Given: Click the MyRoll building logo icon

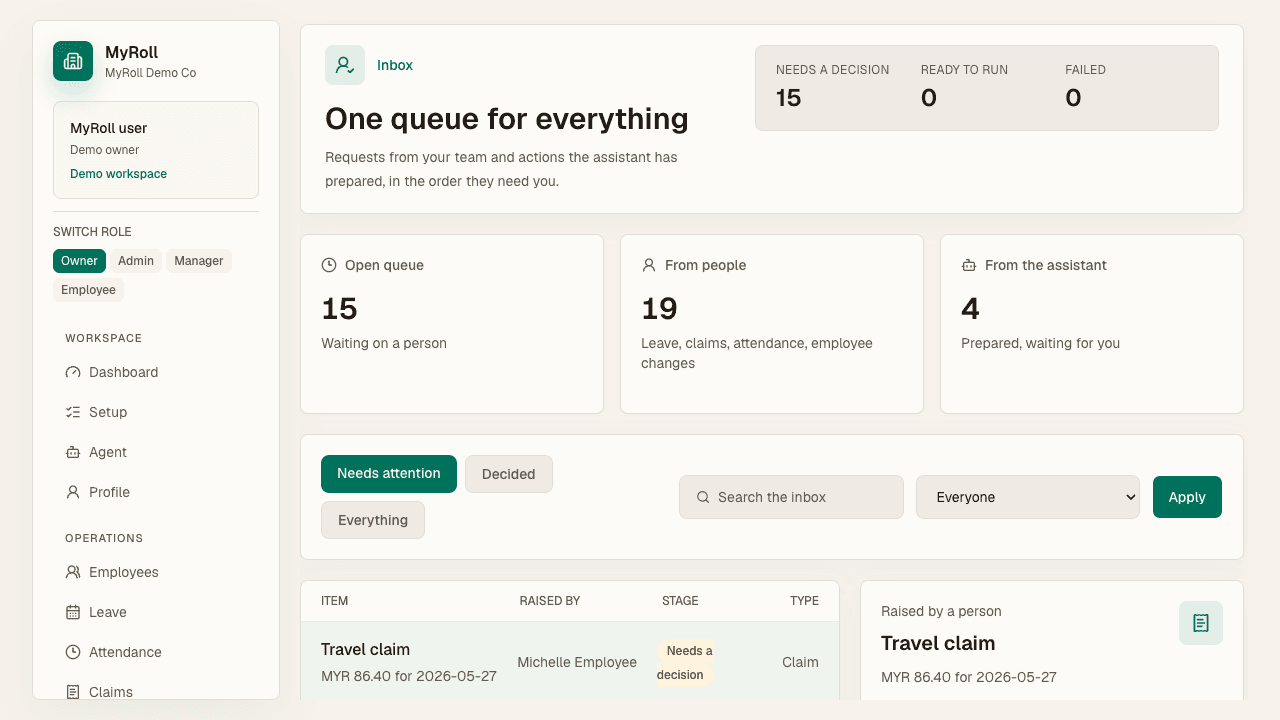Looking at the screenshot, I should click(73, 61).
